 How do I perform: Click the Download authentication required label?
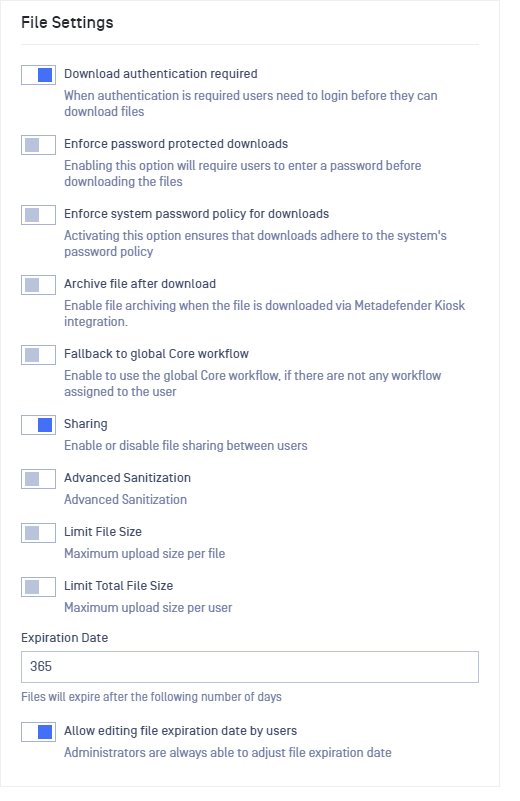(x=160, y=74)
